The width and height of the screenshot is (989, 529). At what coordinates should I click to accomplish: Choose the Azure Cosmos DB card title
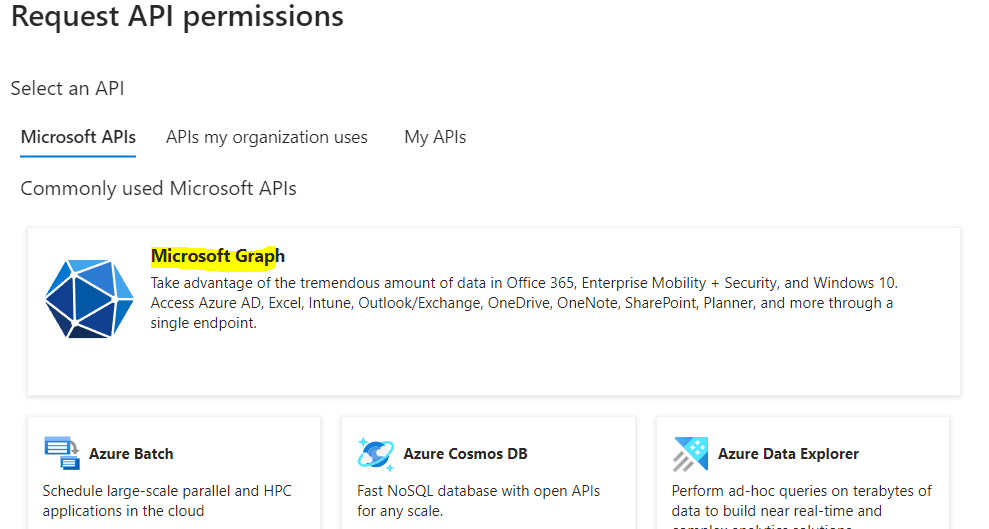pyautogui.click(x=465, y=454)
